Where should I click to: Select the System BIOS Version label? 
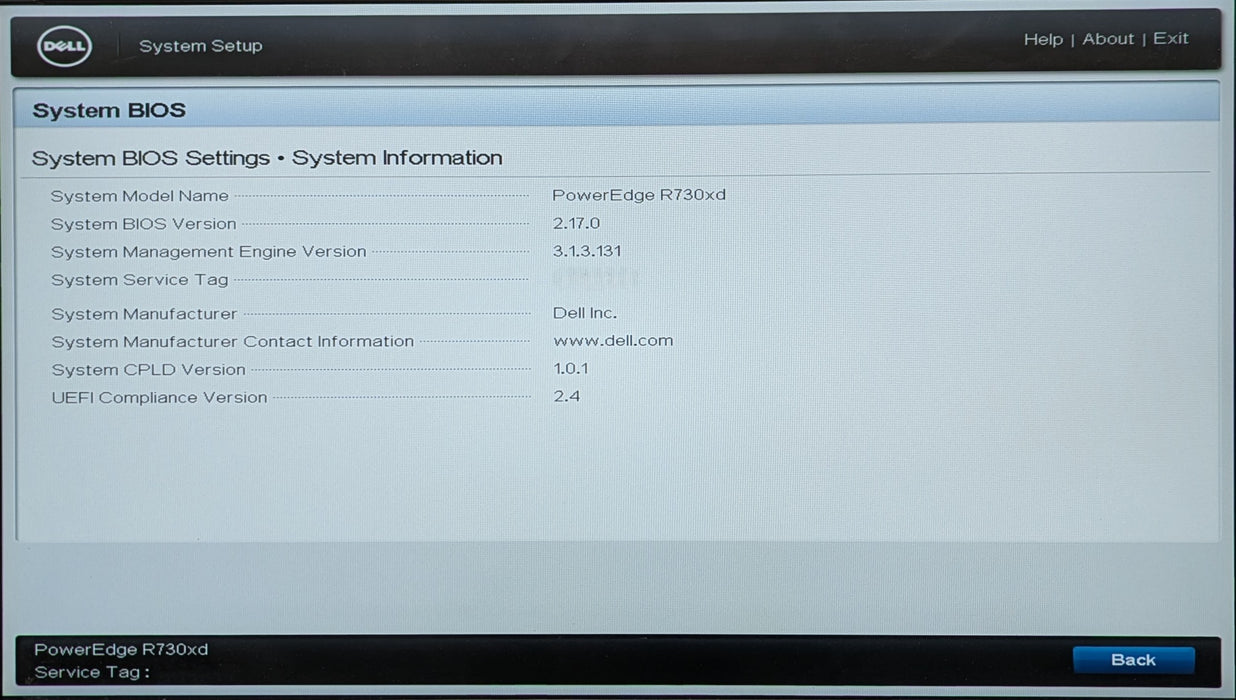tap(144, 224)
